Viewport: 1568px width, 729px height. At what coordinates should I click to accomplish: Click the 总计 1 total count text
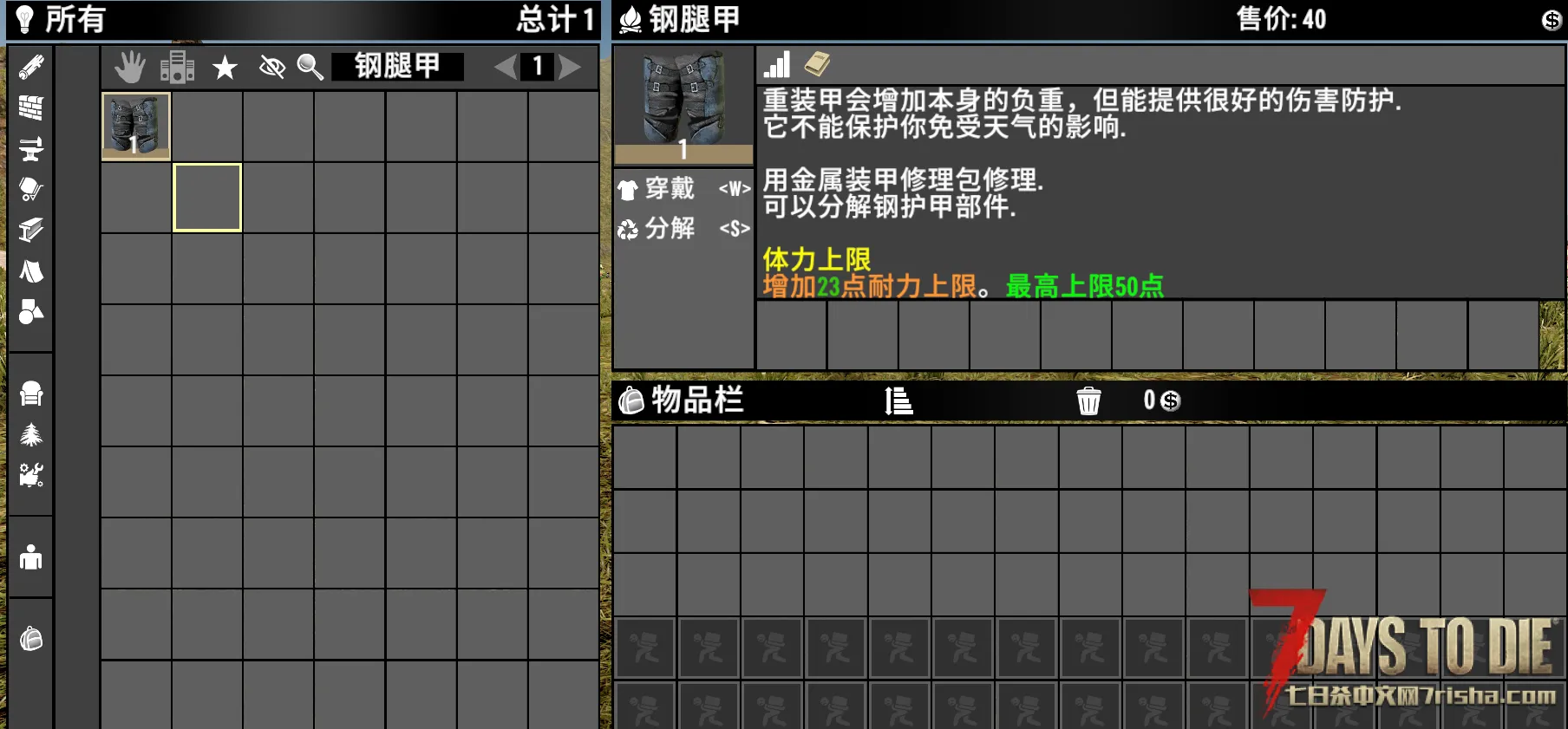click(x=555, y=19)
